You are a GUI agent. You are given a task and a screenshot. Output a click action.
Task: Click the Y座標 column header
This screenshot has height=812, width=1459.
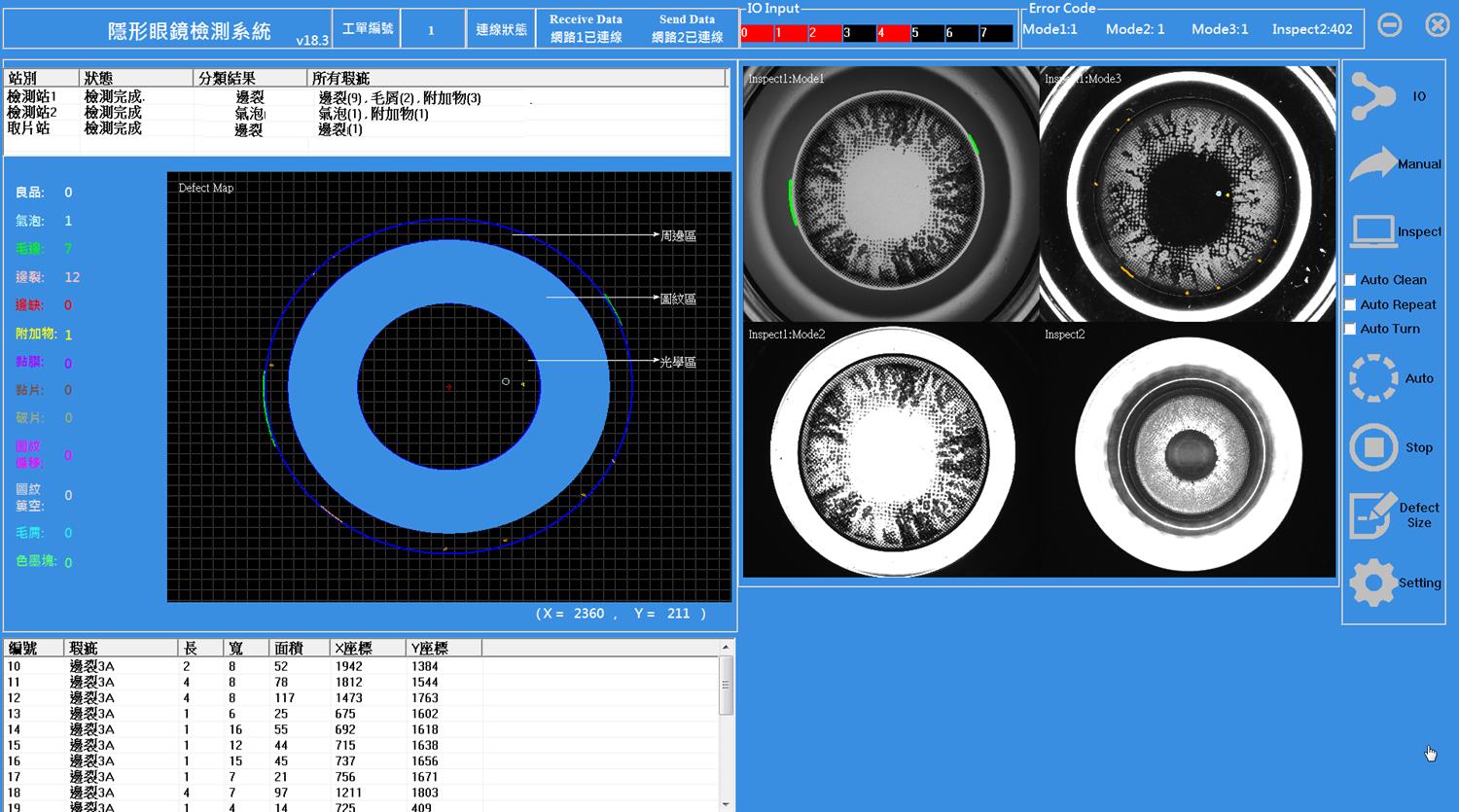coord(444,648)
